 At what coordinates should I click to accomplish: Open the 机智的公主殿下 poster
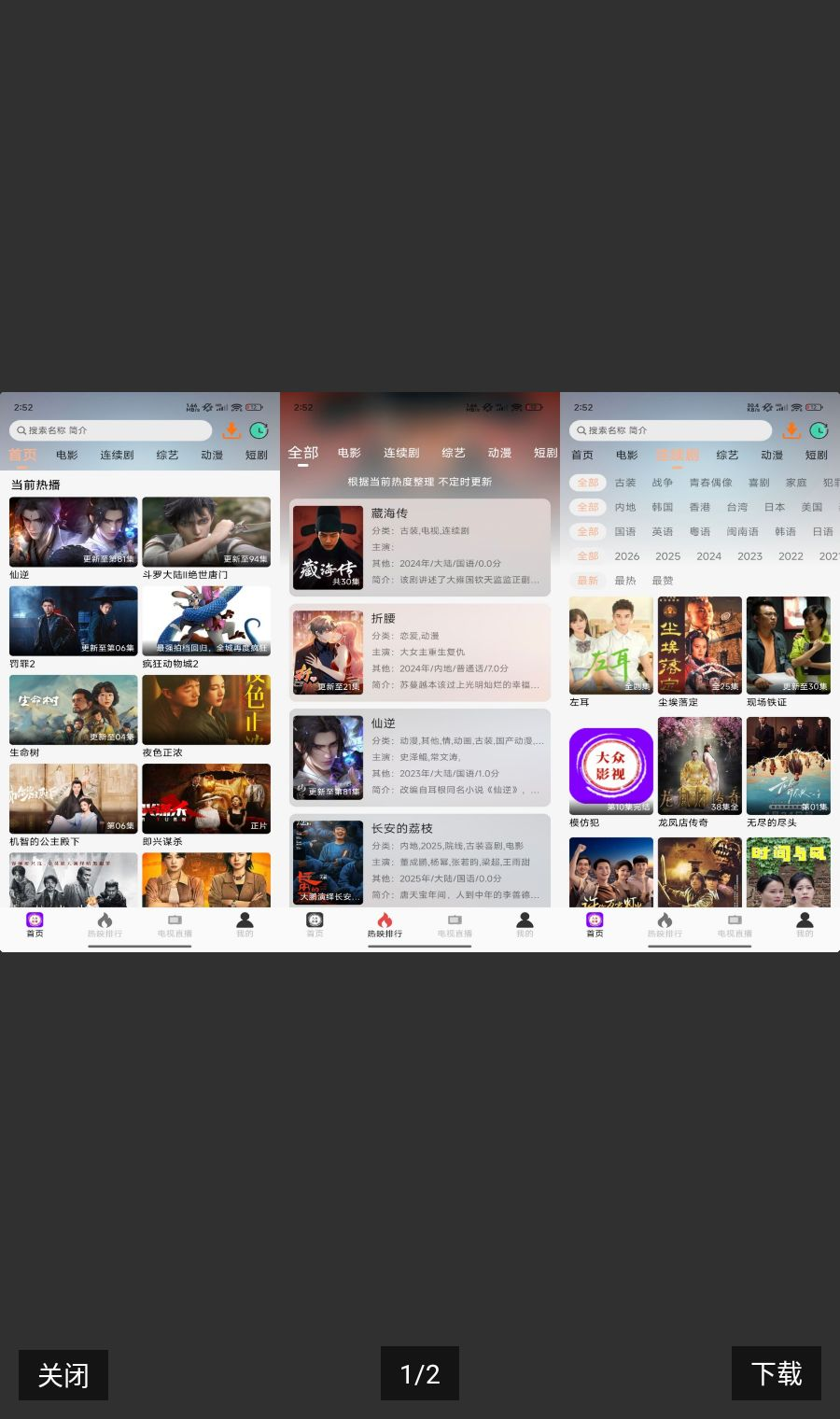coord(73,798)
